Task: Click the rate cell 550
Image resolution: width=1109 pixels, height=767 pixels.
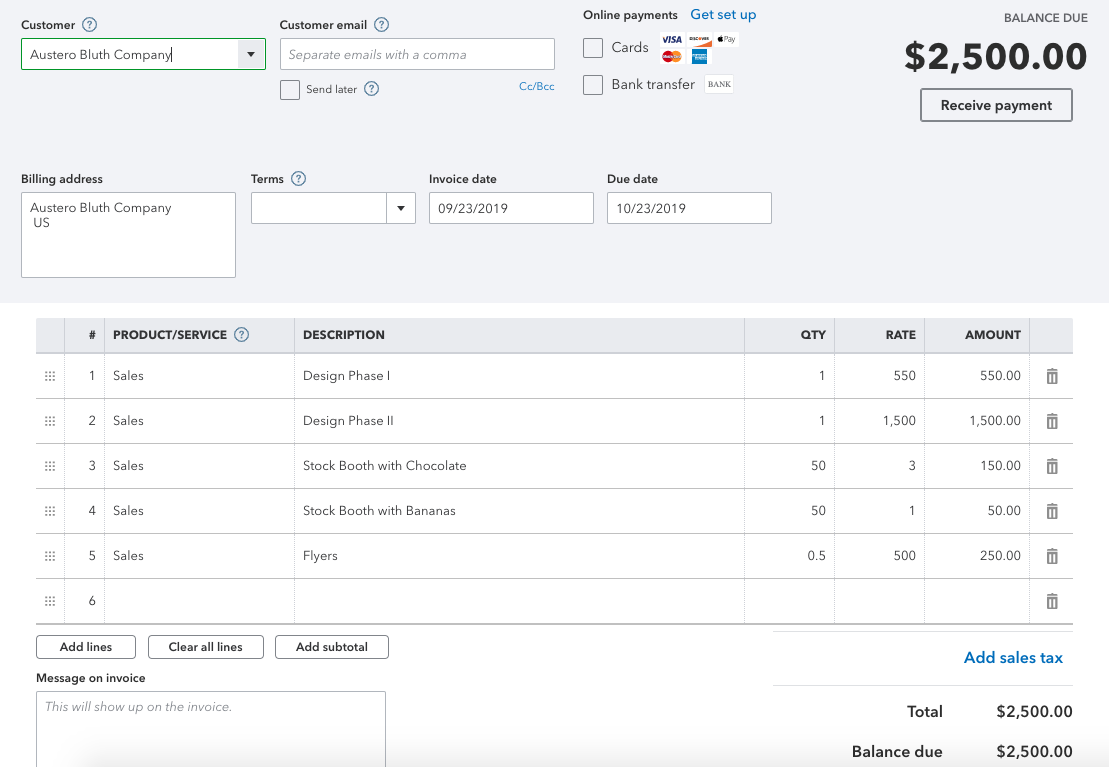Action: pos(880,376)
